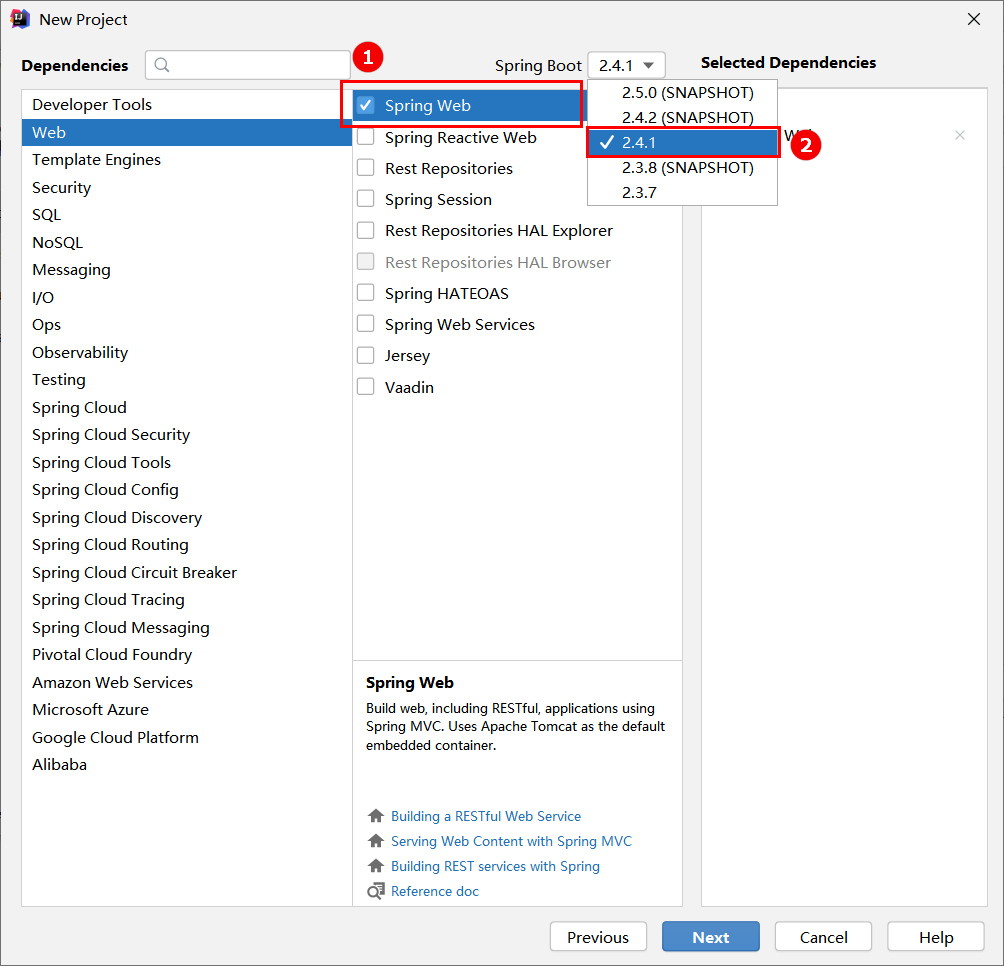Image resolution: width=1004 pixels, height=966 pixels.
Task: Select the Microsoft Azure category
Action: coord(186,710)
